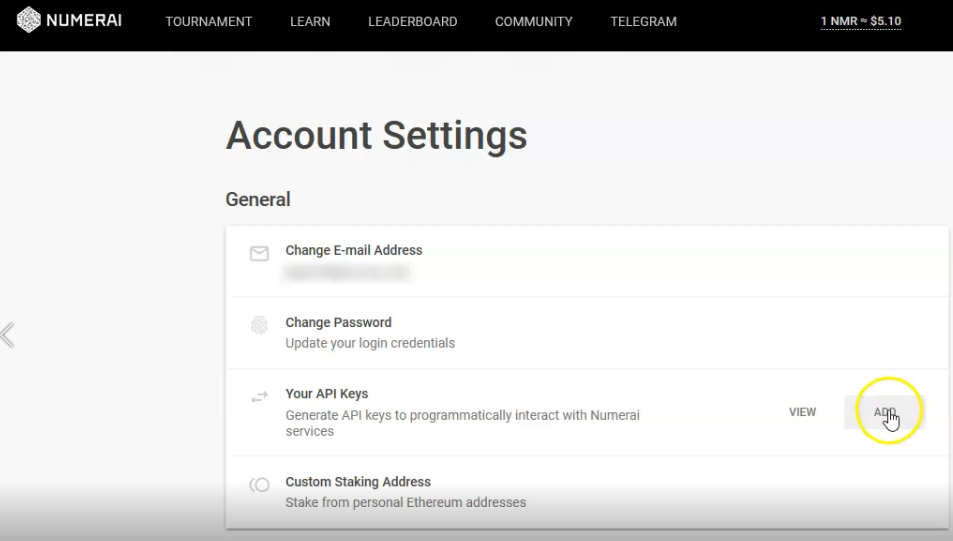The image size is (953, 541).
Task: Click the blurred e-mail address
Action: coord(346,272)
